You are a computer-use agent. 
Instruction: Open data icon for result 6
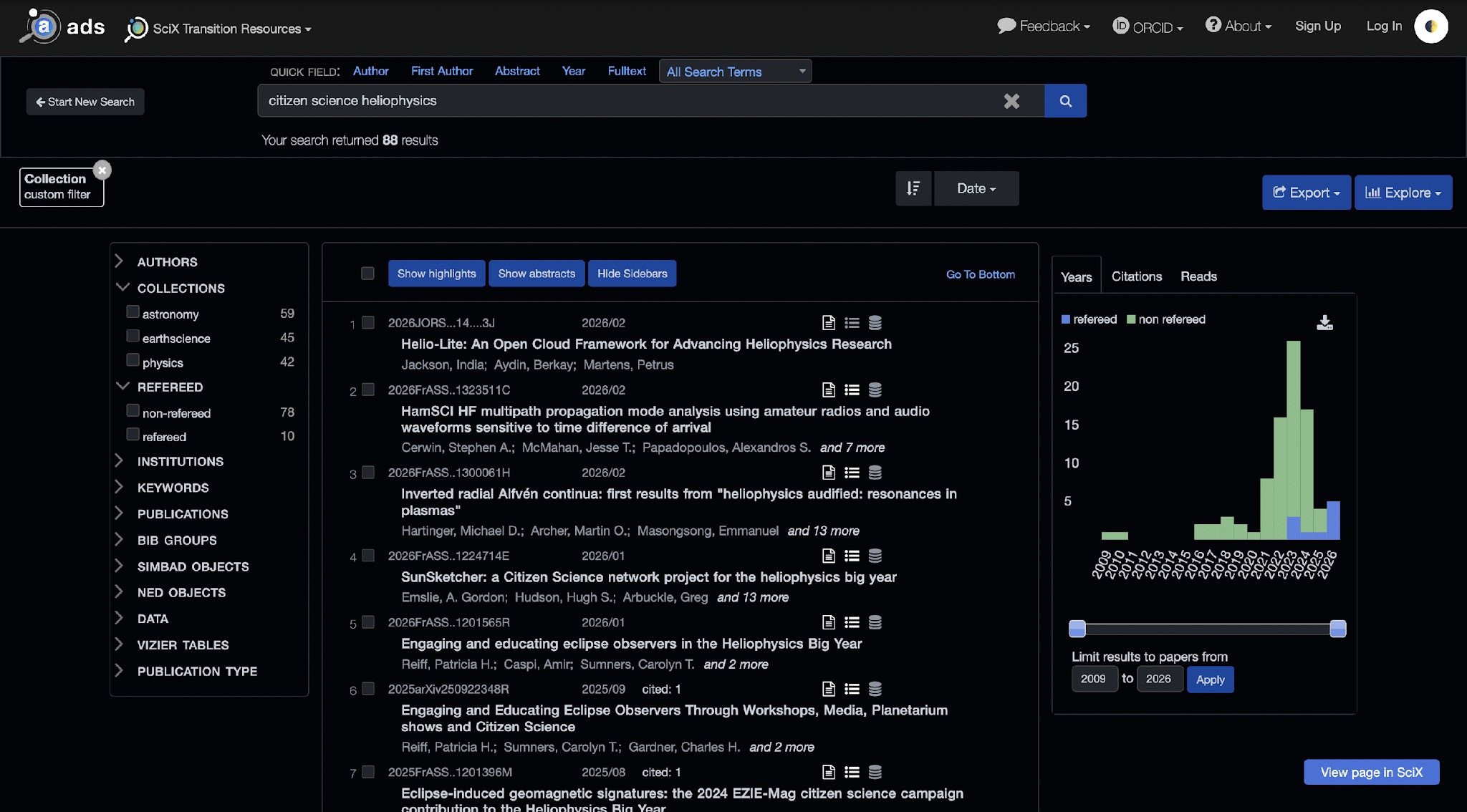click(875, 689)
